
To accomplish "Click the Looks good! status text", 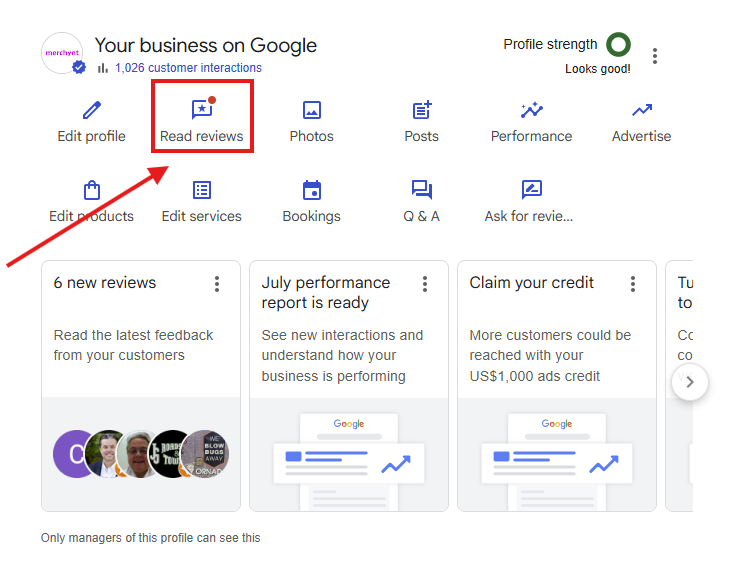I will [598, 69].
